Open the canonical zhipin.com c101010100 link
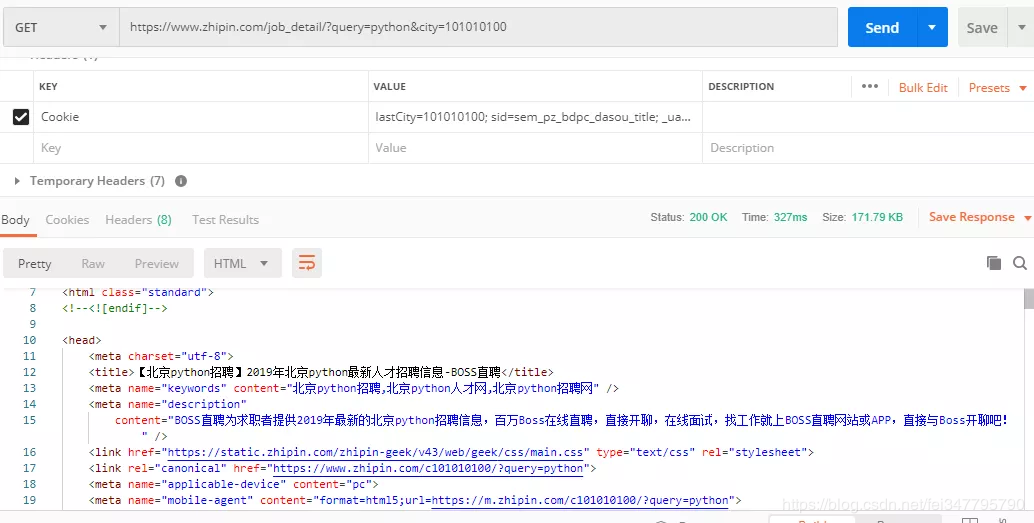 point(428,468)
